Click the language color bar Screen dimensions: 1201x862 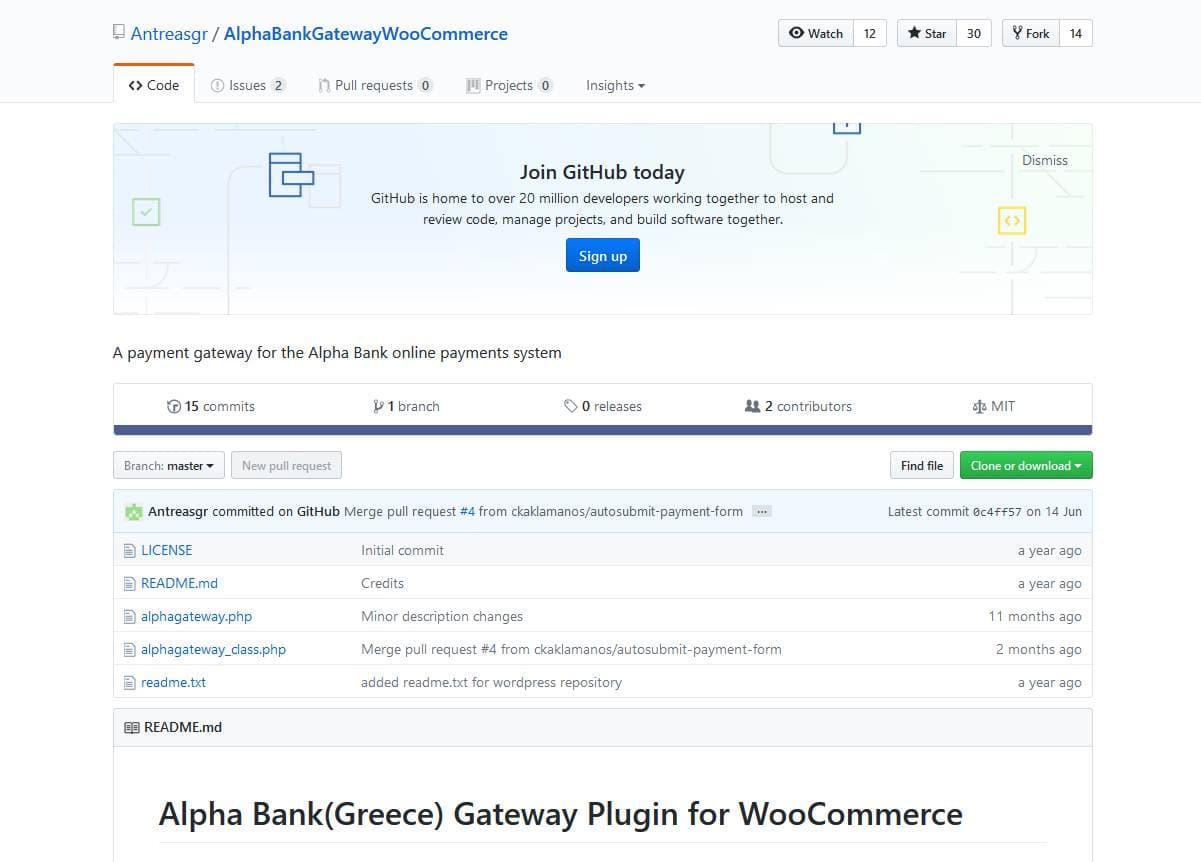coord(603,430)
